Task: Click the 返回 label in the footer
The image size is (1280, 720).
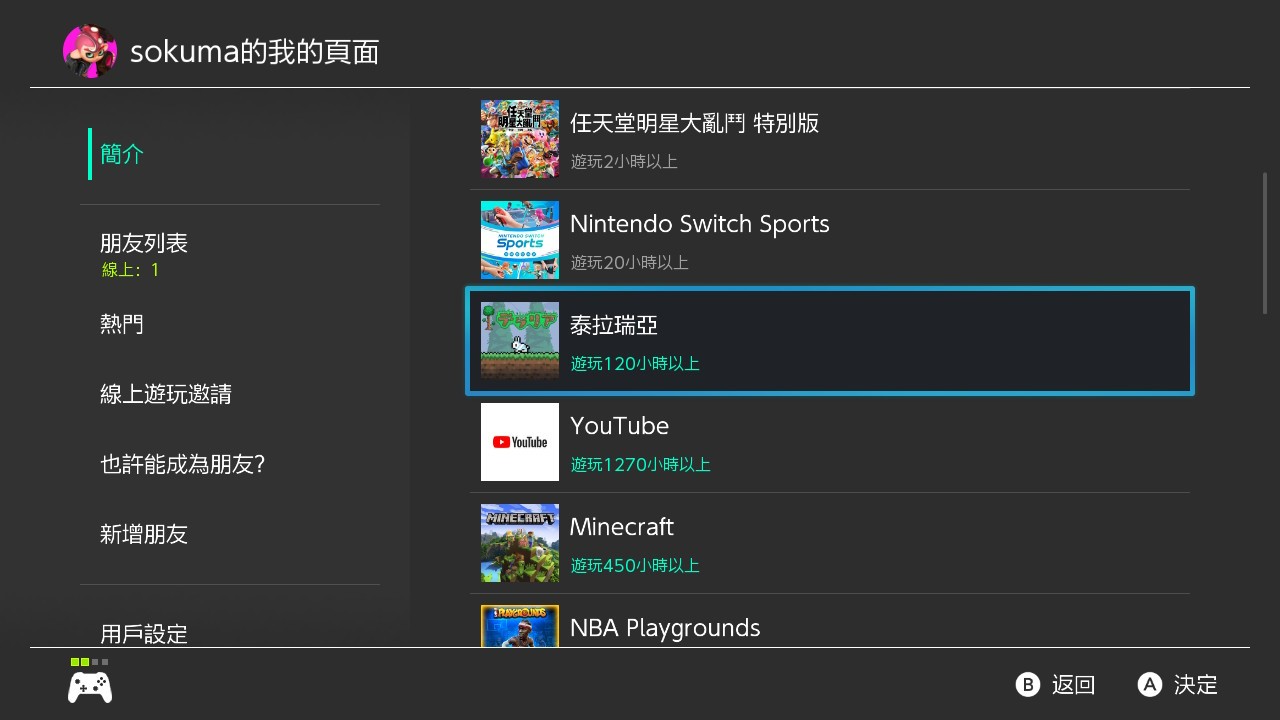Action: 1074,685
